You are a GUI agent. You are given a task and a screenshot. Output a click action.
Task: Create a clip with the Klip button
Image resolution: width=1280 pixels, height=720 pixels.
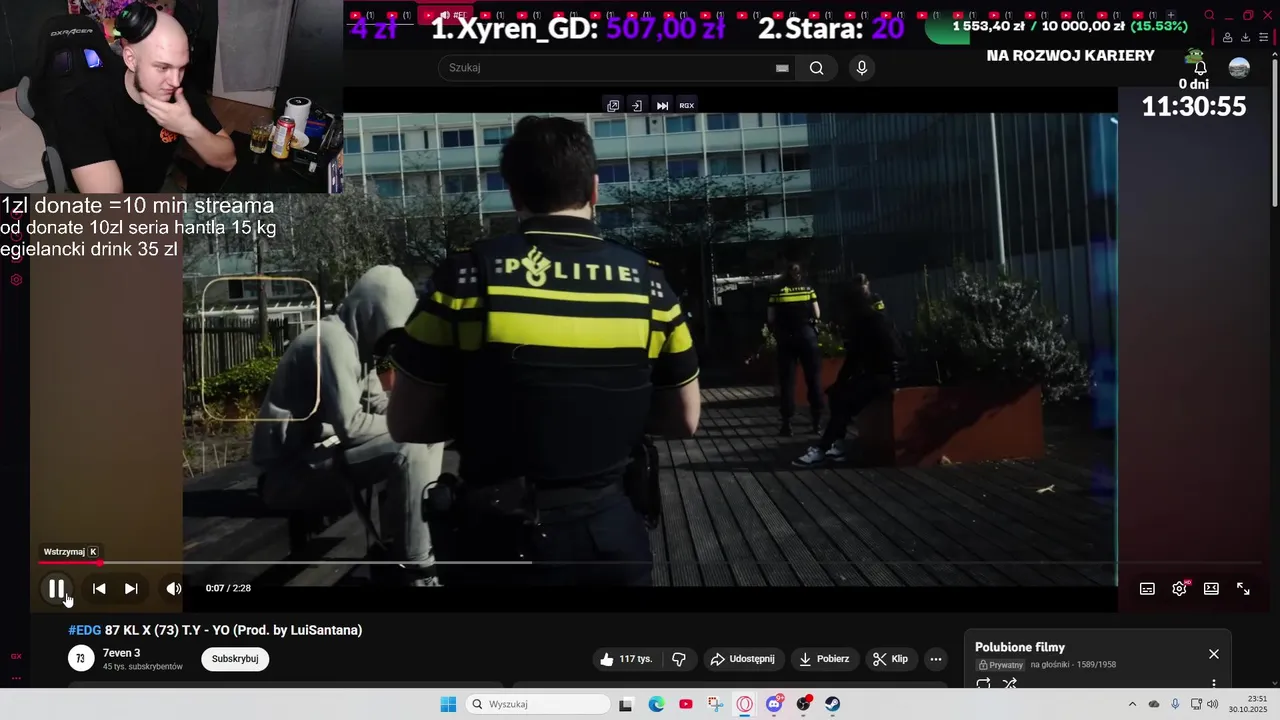point(890,659)
